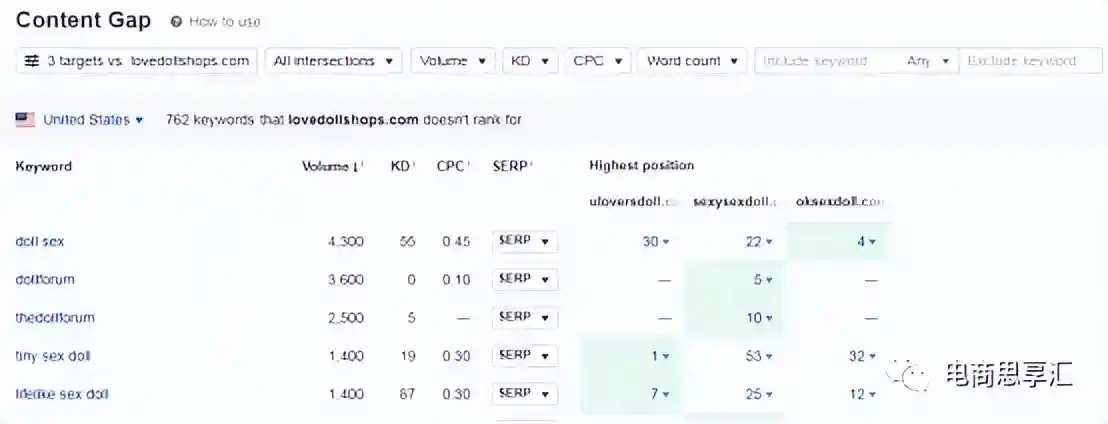Click the How to use help icon

pos(177,21)
